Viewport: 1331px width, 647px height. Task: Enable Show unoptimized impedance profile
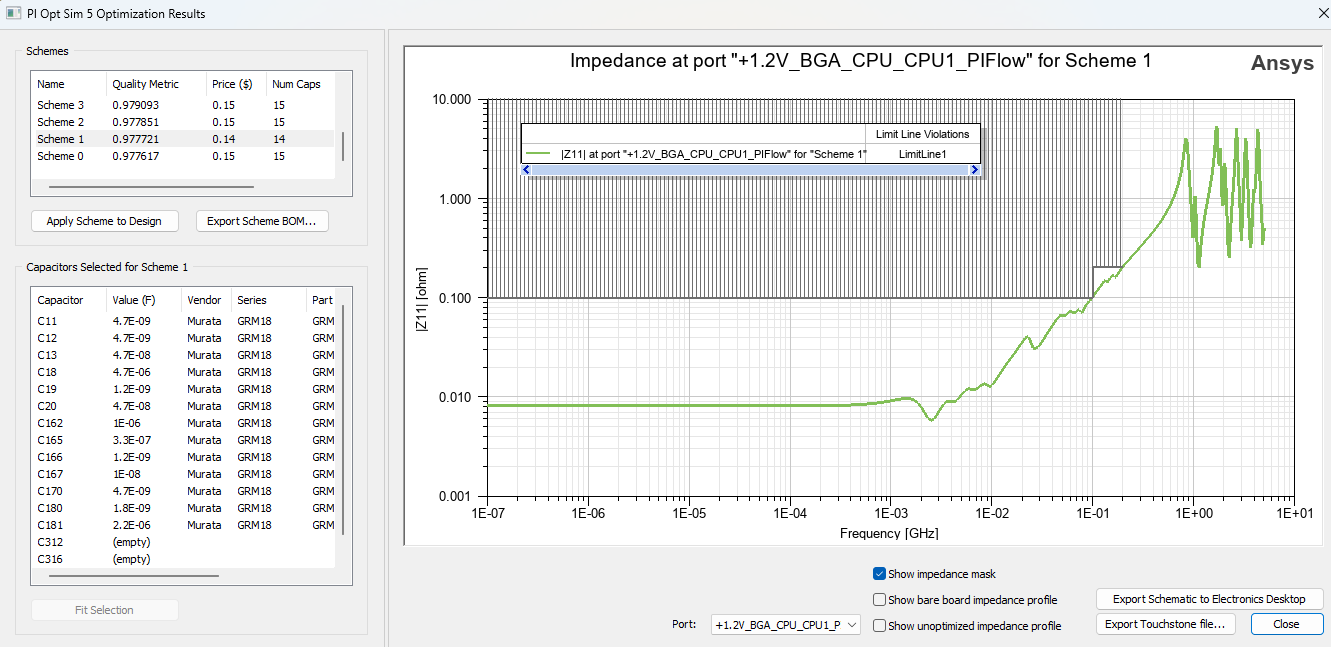880,626
